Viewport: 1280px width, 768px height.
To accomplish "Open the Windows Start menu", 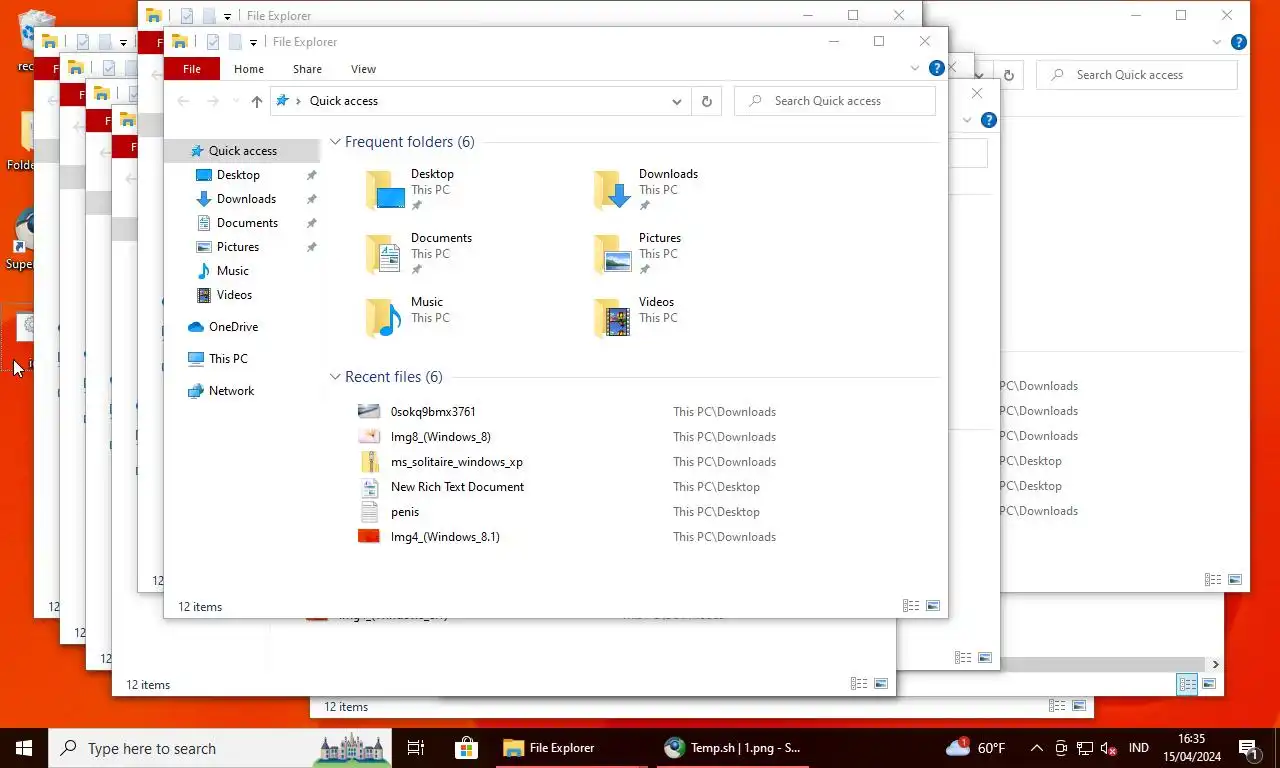I will [x=24, y=748].
